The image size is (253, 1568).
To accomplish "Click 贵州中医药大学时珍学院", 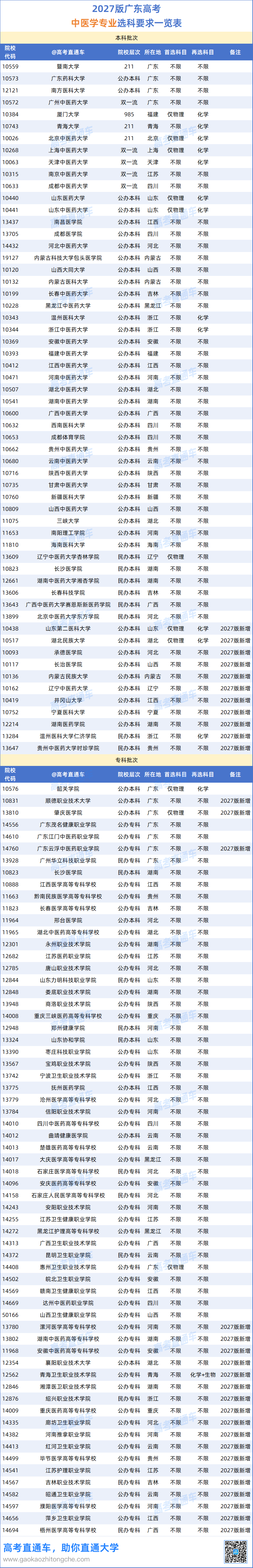I will point(68,748).
